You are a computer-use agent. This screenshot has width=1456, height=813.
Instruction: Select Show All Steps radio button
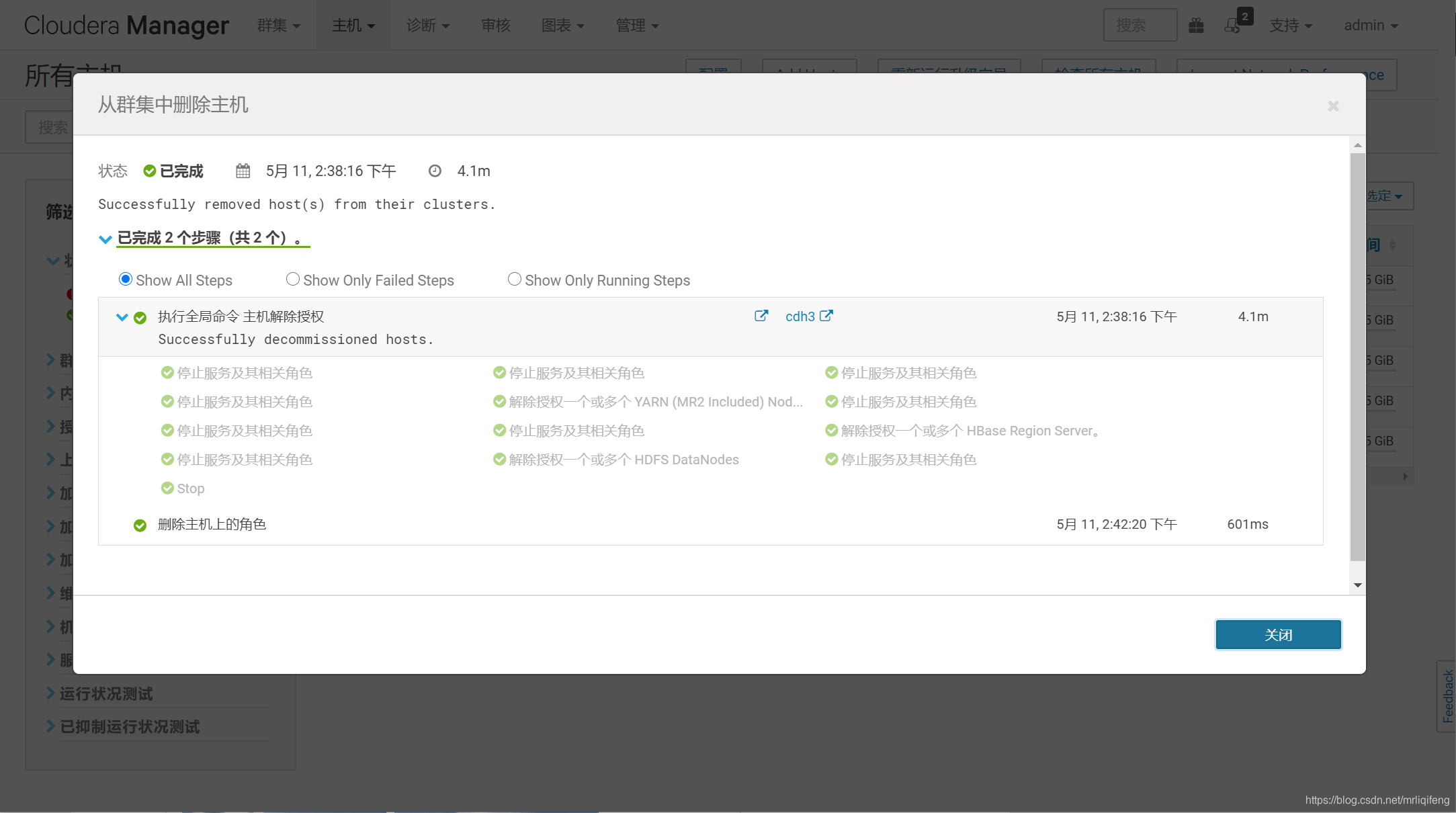tap(125, 280)
